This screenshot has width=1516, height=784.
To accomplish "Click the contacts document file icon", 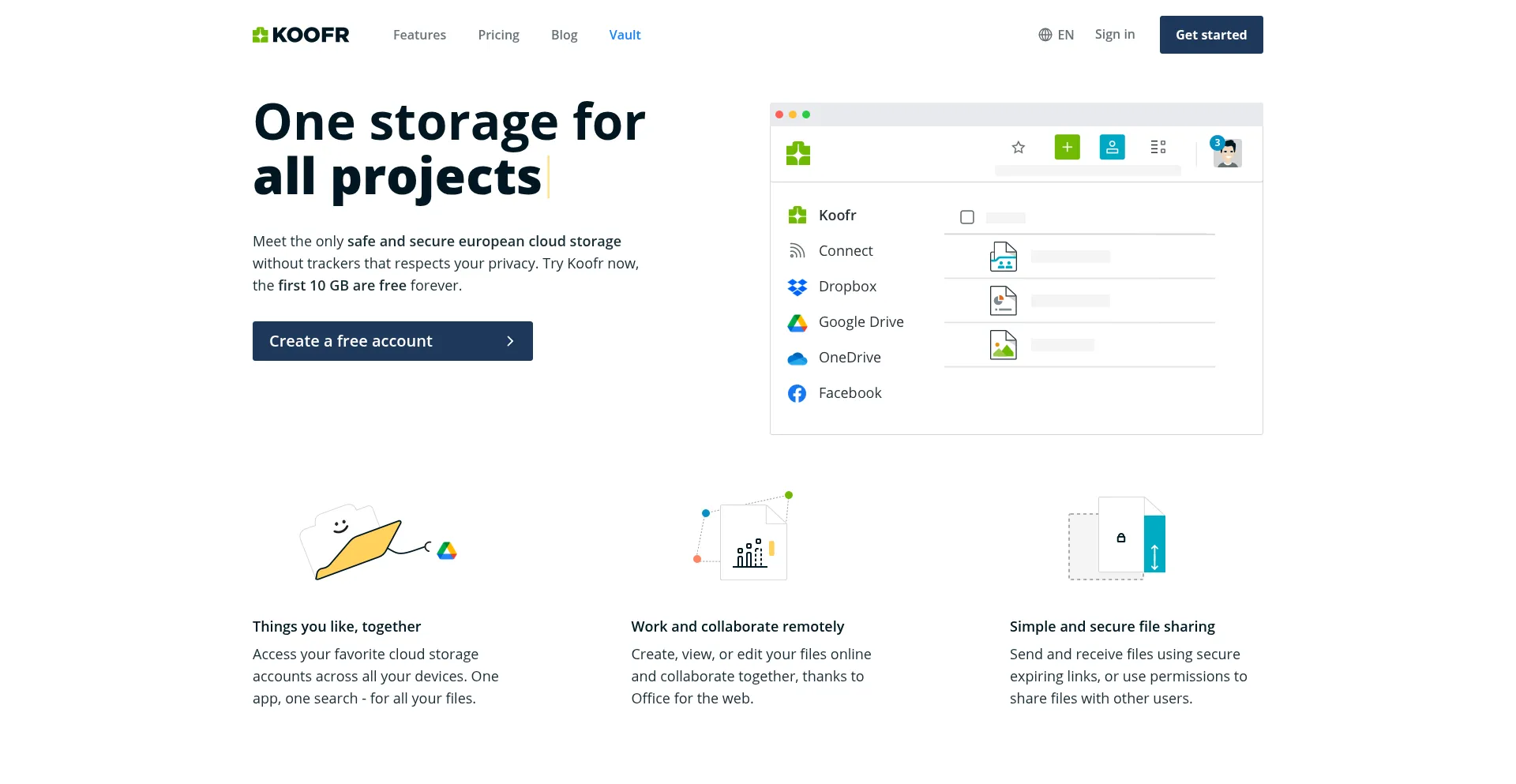I will pyautogui.click(x=1004, y=257).
